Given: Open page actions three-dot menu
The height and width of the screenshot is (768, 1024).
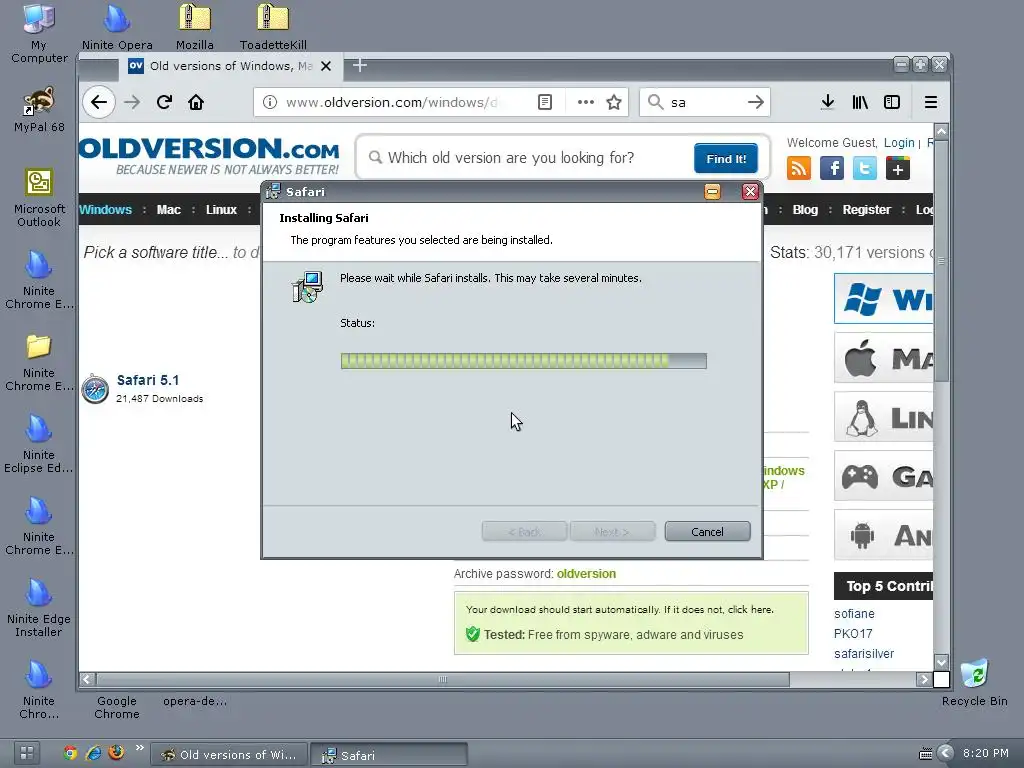Looking at the screenshot, I should (585, 102).
